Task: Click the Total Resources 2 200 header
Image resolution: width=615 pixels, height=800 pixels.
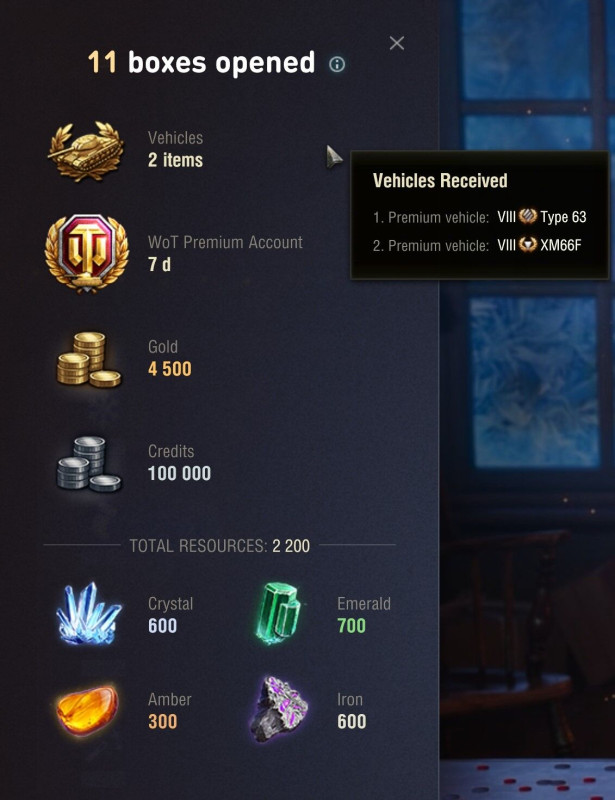Action: click(219, 546)
